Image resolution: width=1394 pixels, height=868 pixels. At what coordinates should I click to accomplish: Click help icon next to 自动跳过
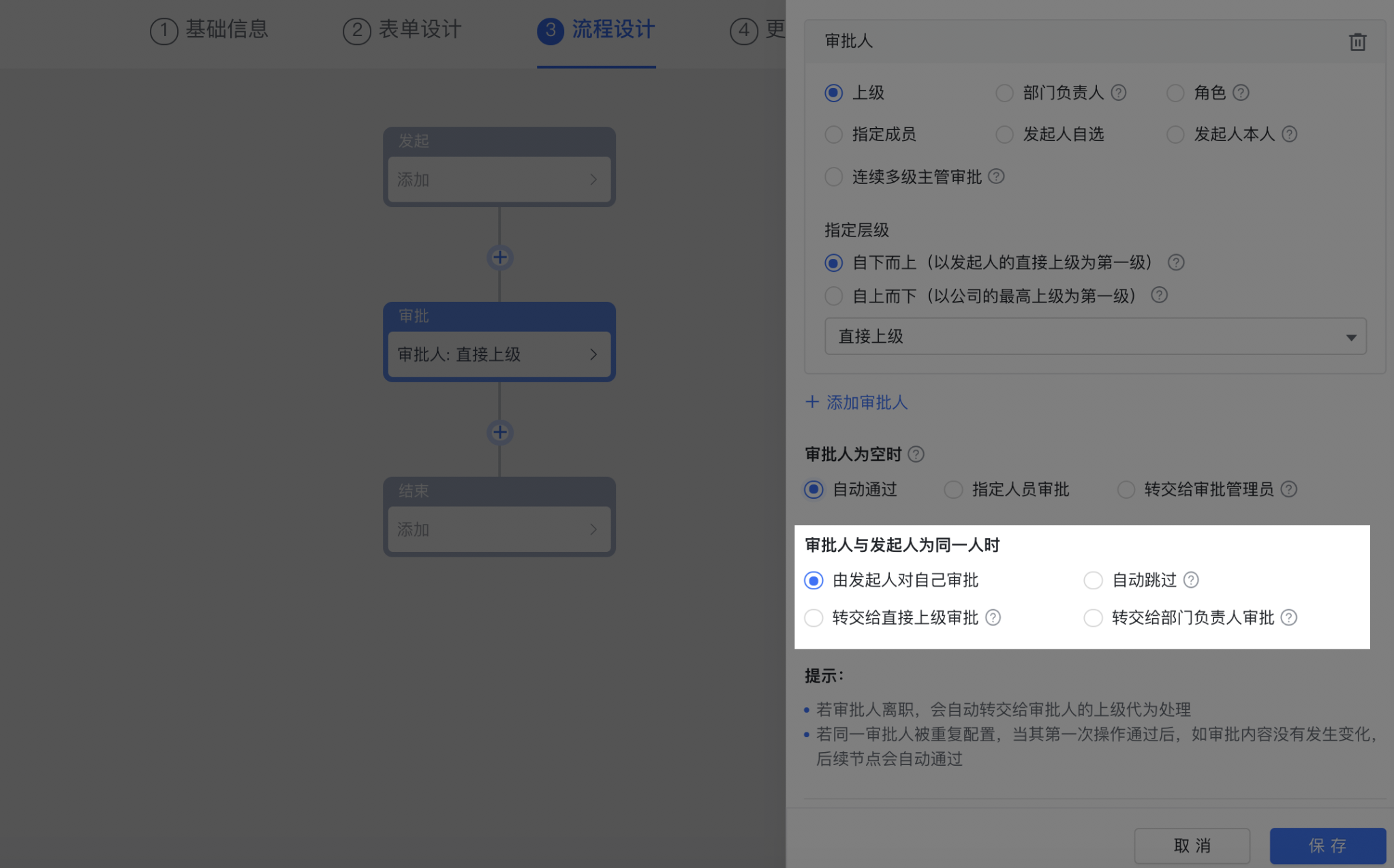click(1190, 580)
